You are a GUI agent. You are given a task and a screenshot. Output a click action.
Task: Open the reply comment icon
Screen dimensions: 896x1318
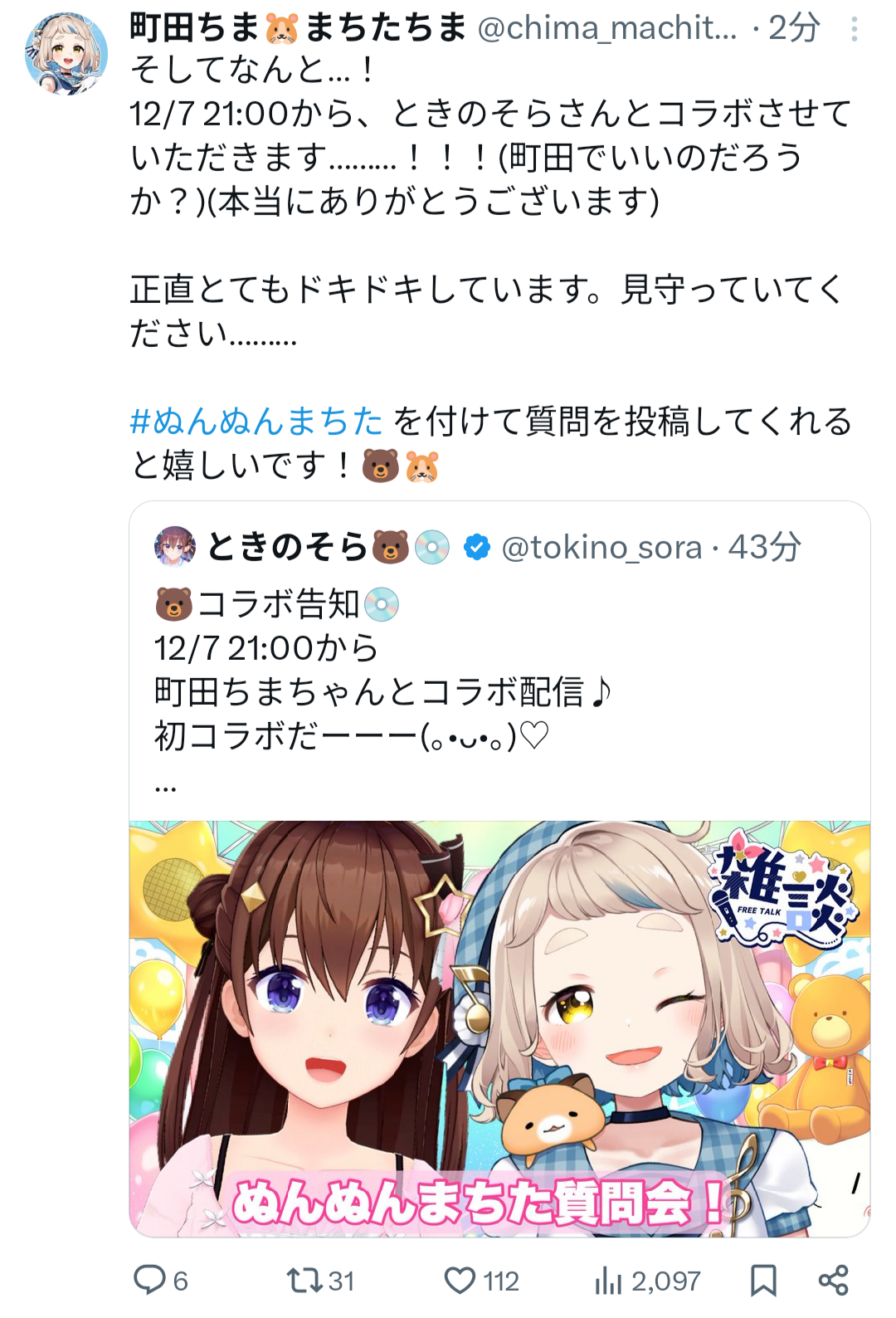[x=150, y=1280]
